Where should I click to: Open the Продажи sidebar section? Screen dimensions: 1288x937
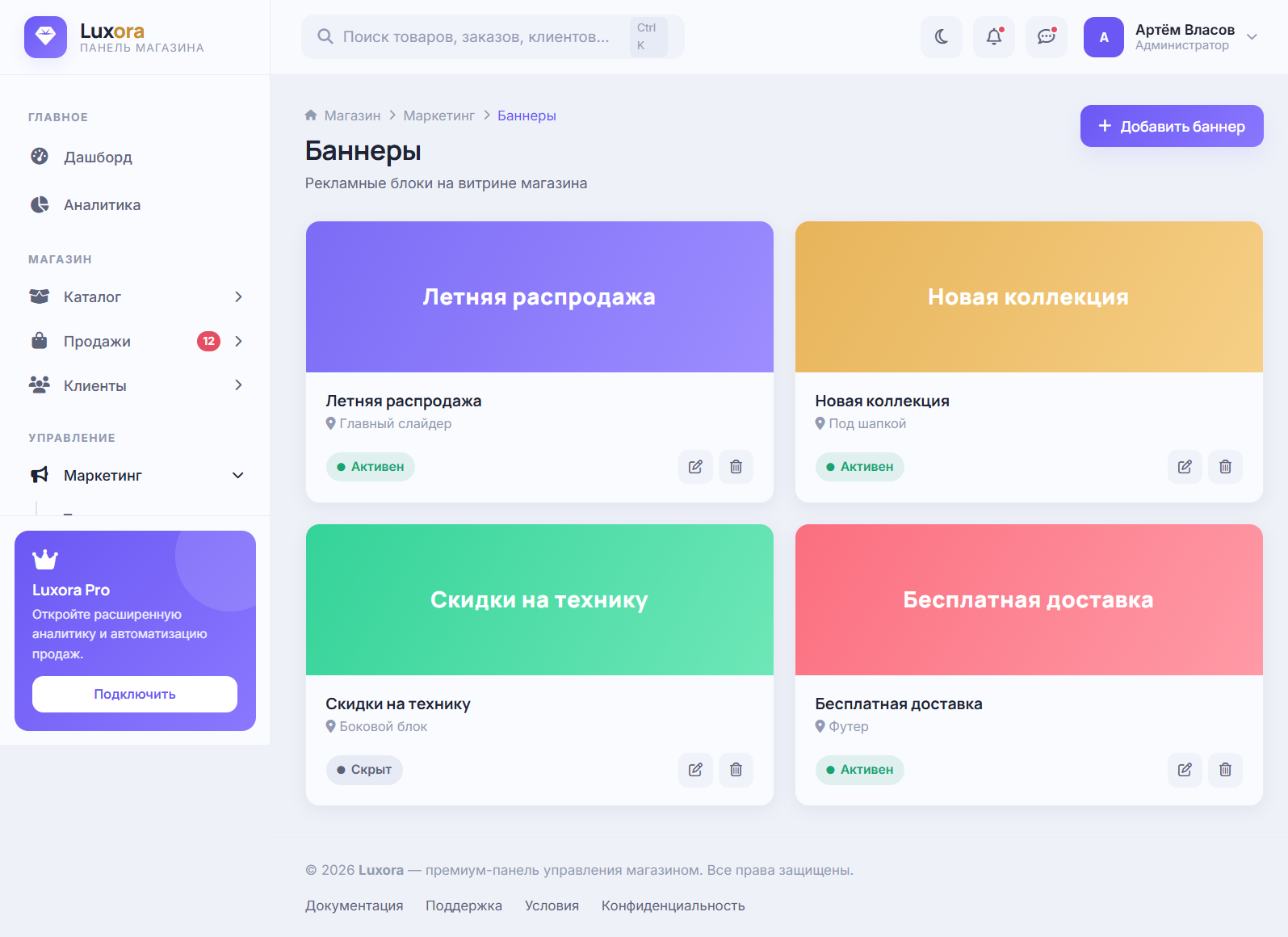click(x=135, y=341)
